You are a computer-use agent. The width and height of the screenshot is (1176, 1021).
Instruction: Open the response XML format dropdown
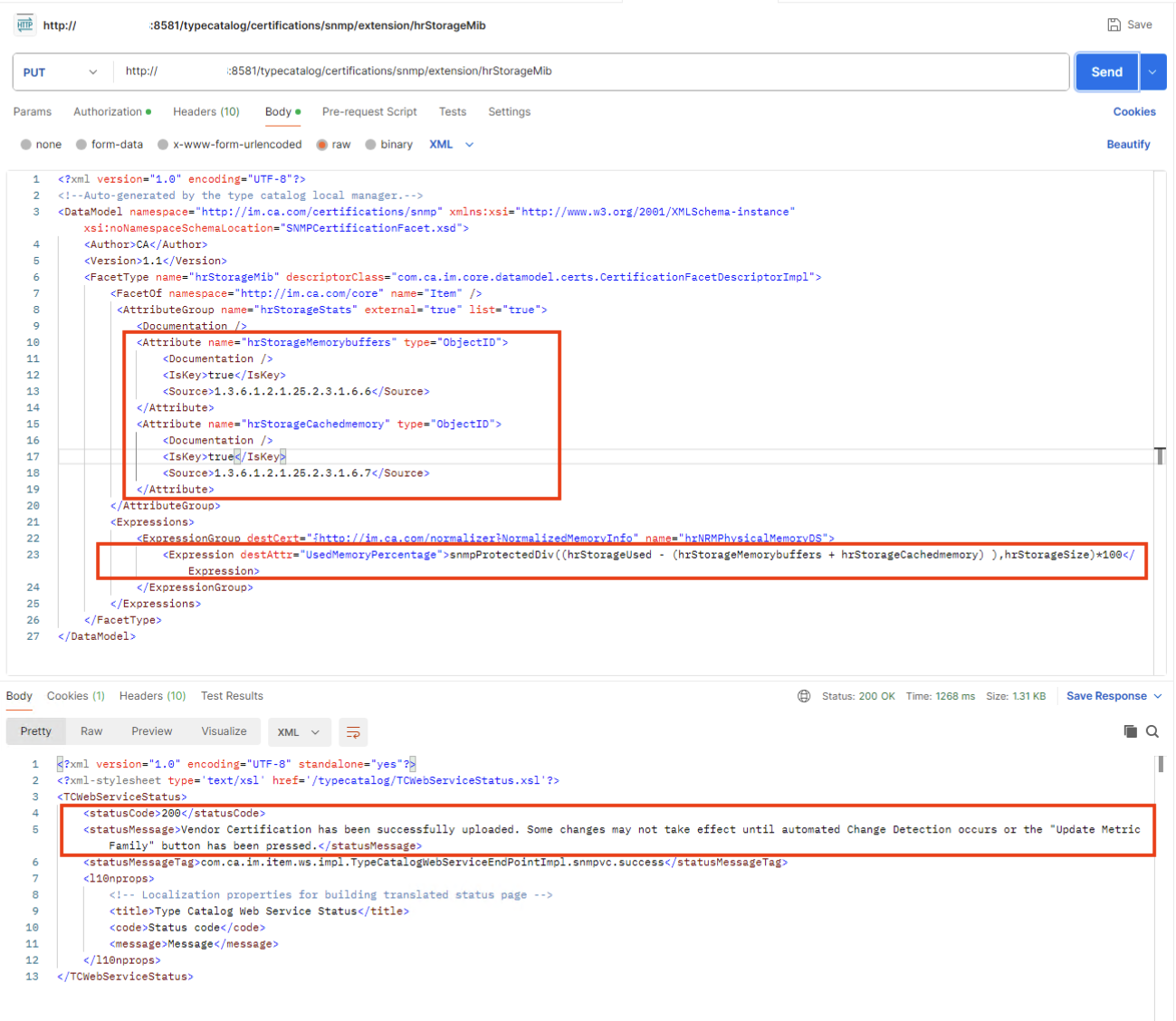tap(299, 732)
